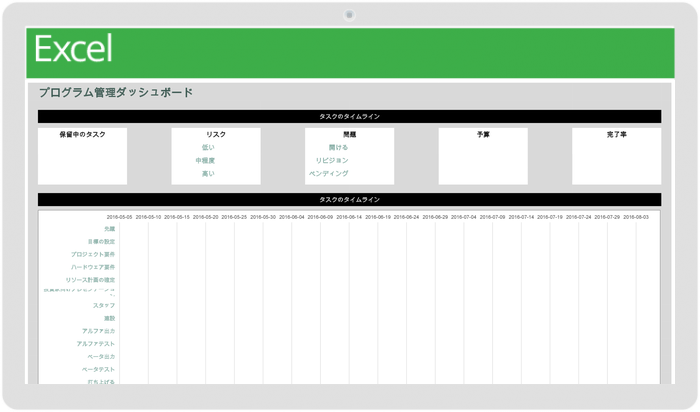Select the ペンディング issue label
700x412 pixels.
[329, 173]
